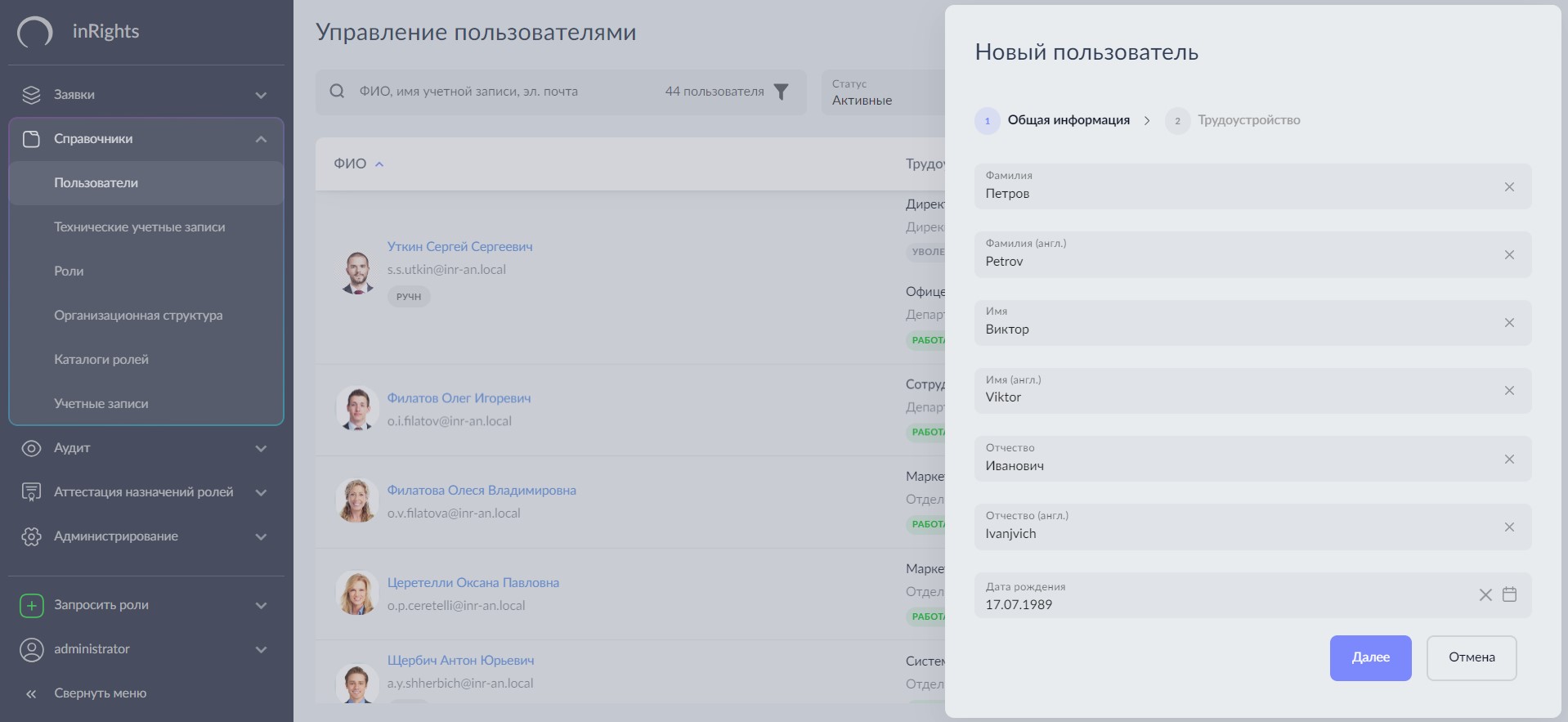Click the inRights logo icon
1568x722 pixels.
click(34, 33)
